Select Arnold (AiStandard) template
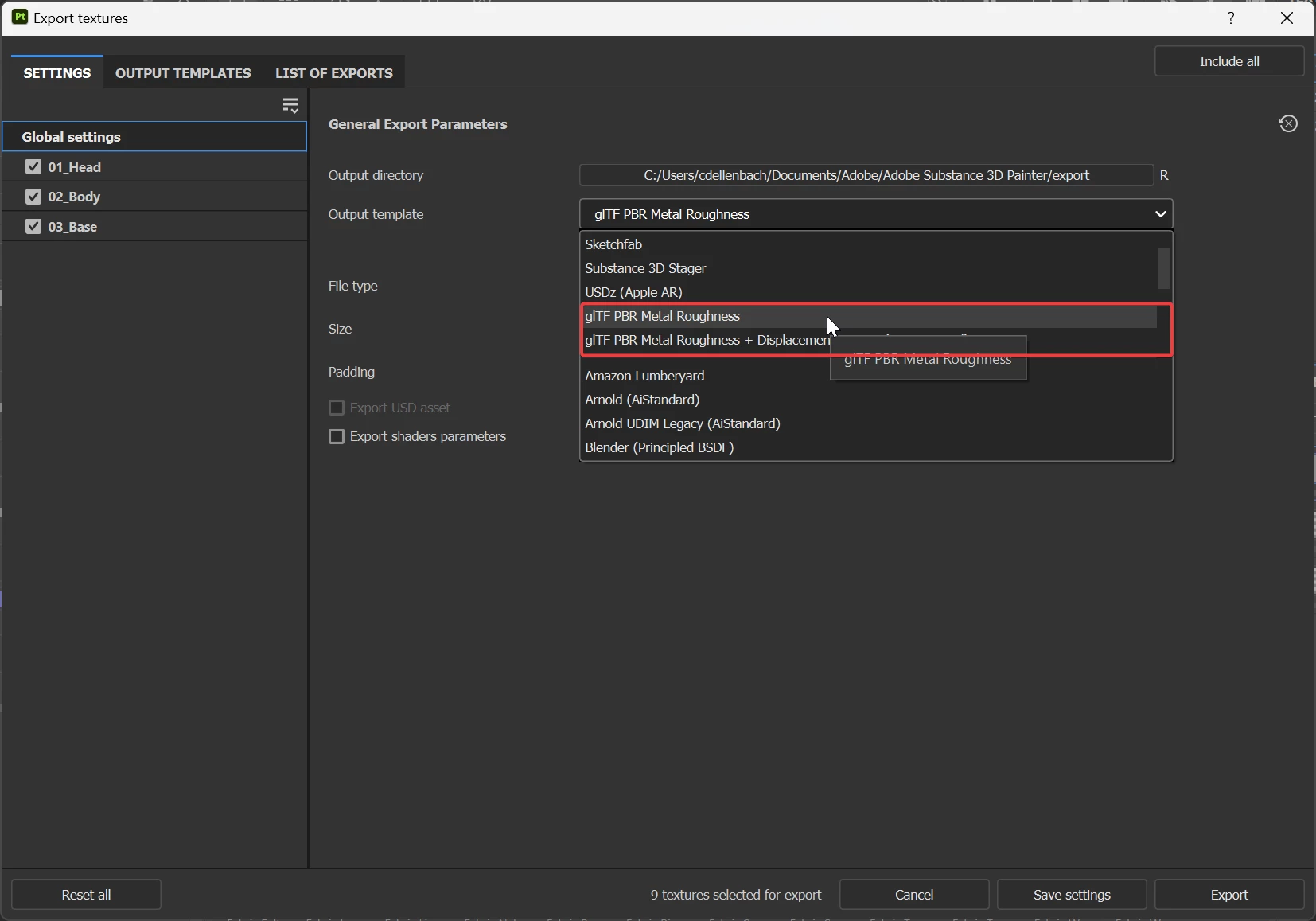 point(869,400)
